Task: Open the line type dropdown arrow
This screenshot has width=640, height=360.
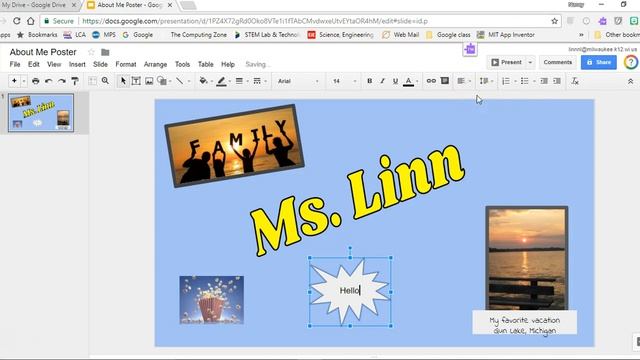Action: click(189, 81)
